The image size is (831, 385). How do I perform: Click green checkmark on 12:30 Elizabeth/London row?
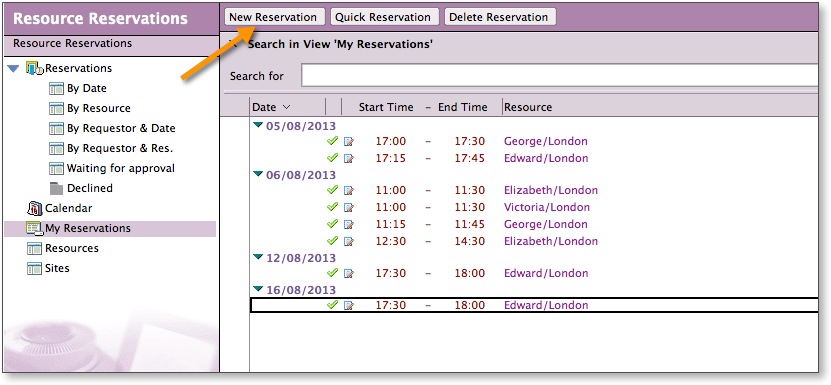click(x=332, y=241)
